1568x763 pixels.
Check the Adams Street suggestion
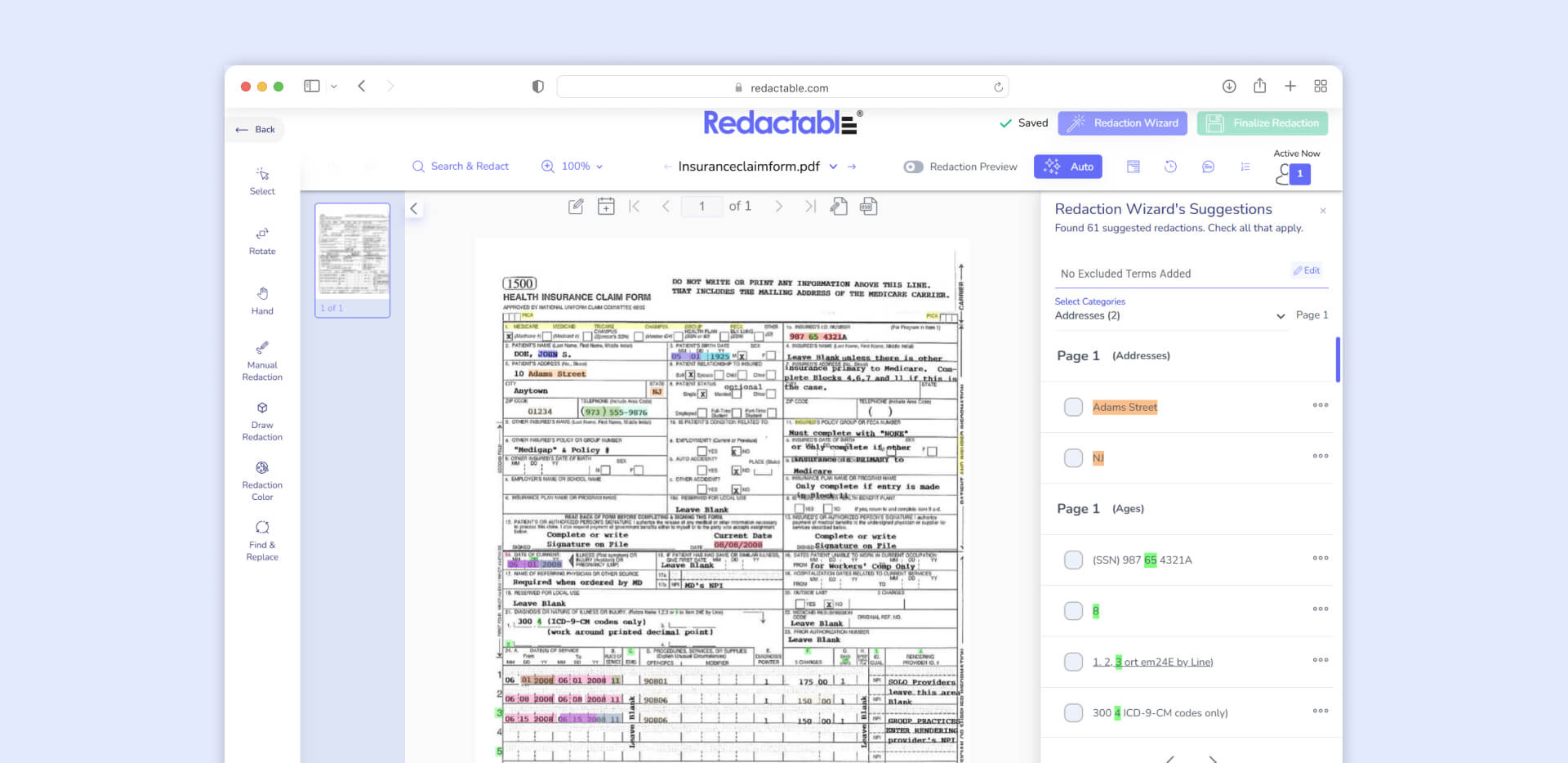point(1074,407)
